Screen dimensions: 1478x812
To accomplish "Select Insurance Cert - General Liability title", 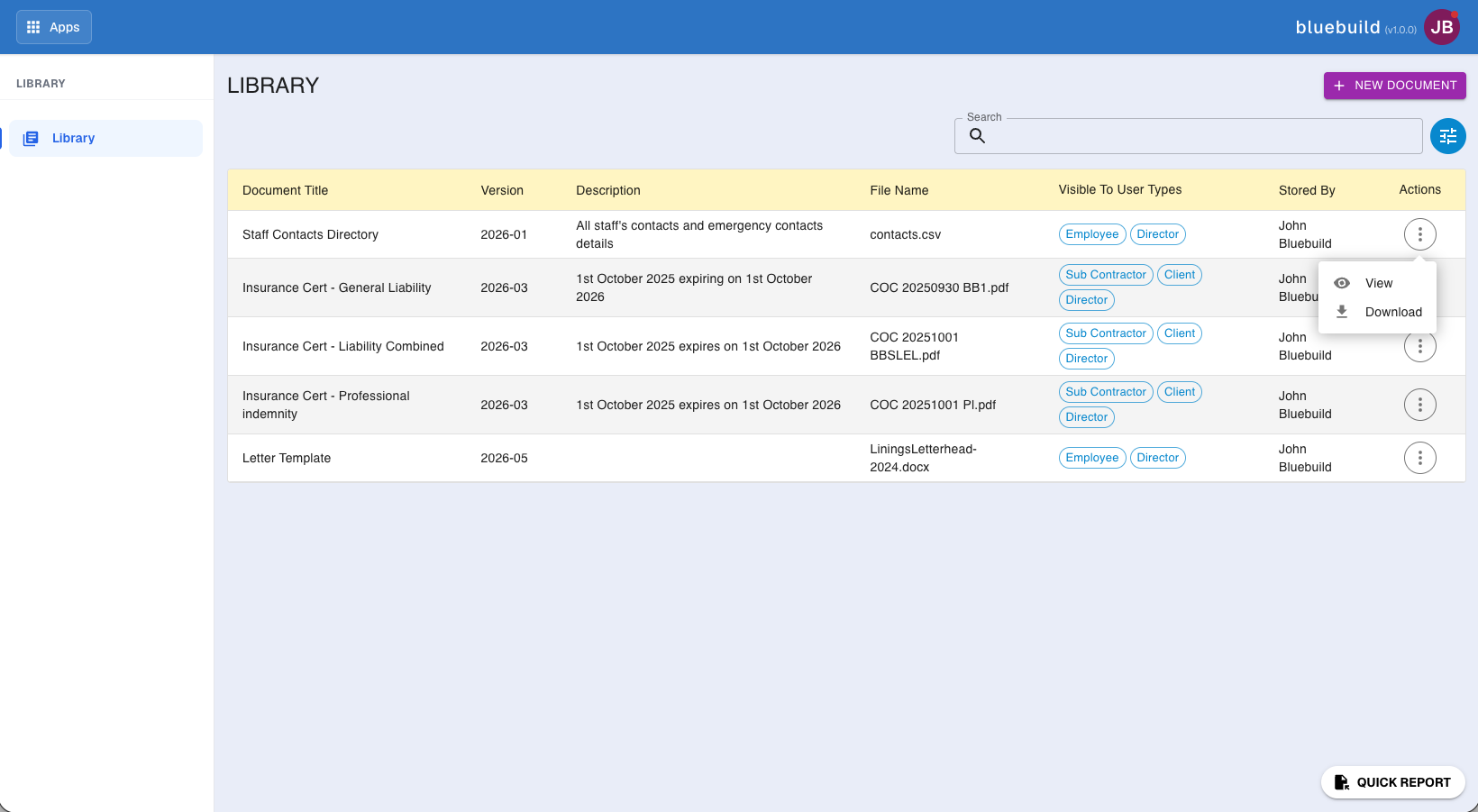I will (x=337, y=287).
